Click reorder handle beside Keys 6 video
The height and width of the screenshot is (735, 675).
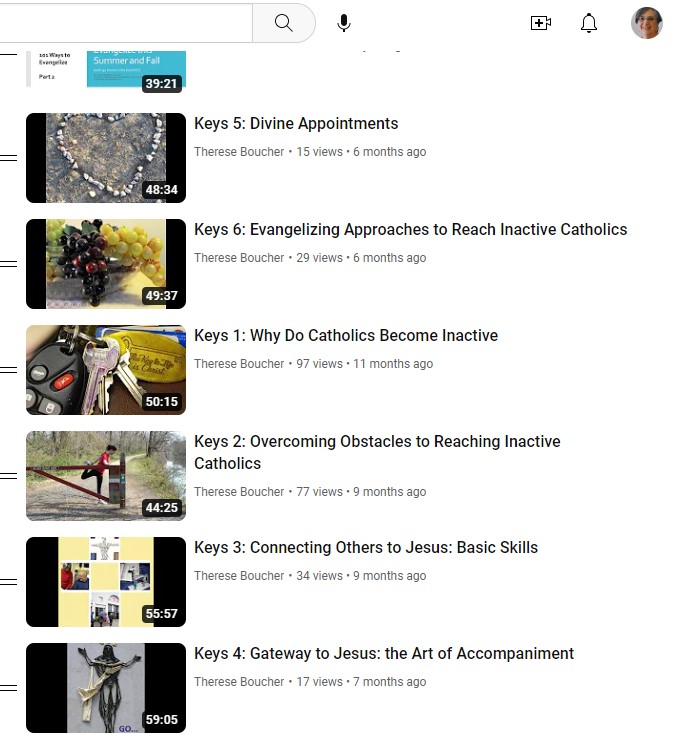[8, 263]
